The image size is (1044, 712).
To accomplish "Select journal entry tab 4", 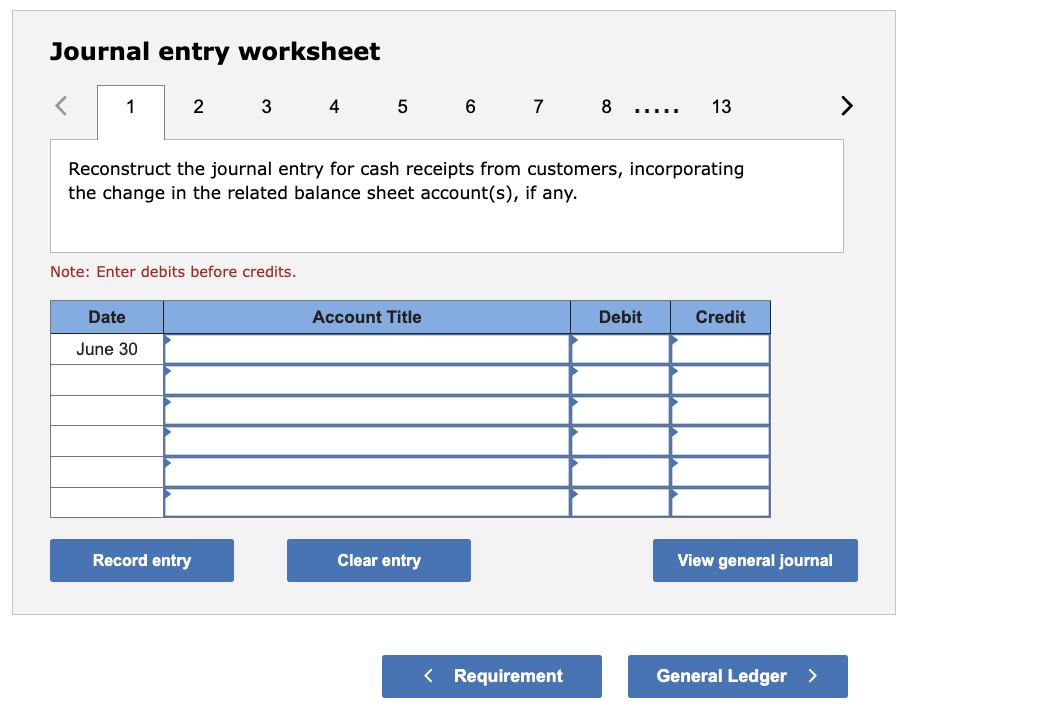I will tap(334, 107).
